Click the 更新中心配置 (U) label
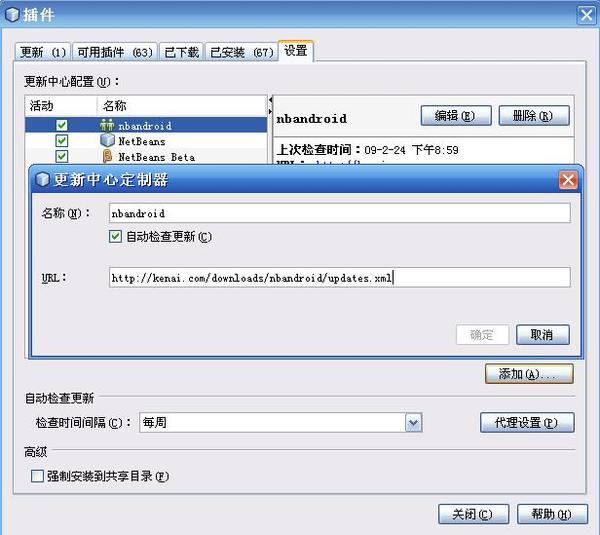The height and width of the screenshot is (535, 600). point(72,82)
